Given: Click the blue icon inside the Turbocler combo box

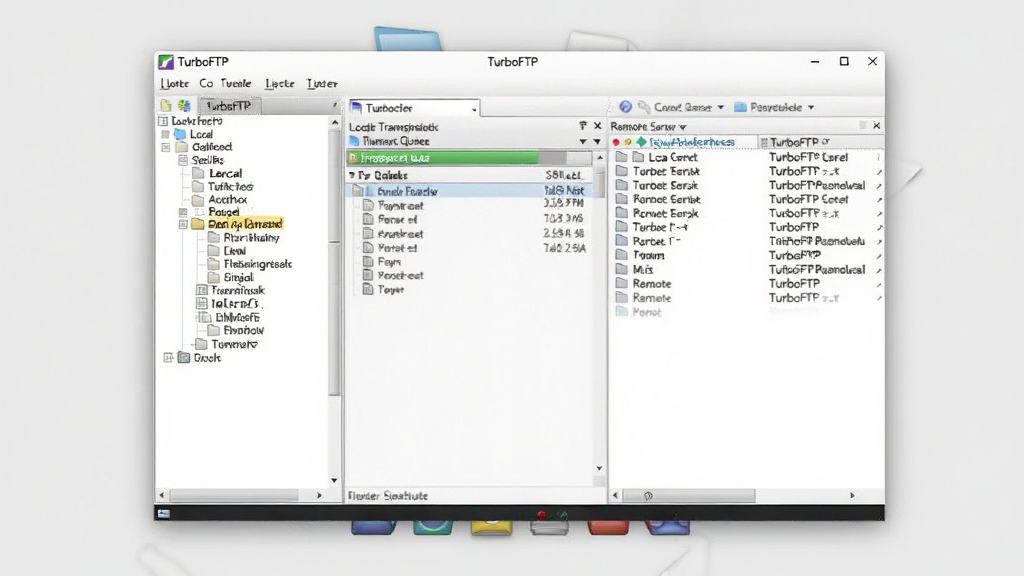Looking at the screenshot, I should [x=356, y=108].
